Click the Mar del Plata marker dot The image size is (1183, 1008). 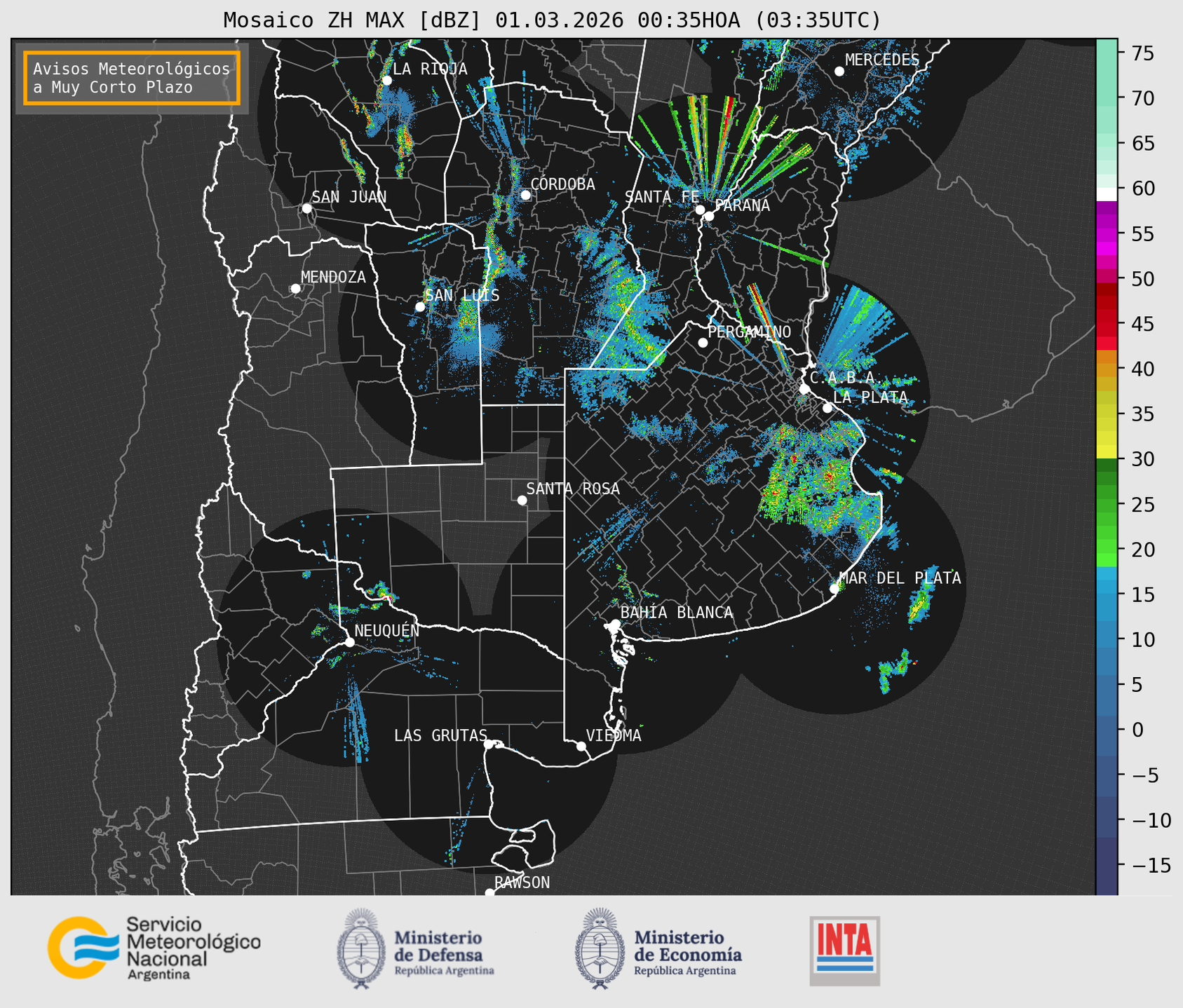[x=834, y=589]
